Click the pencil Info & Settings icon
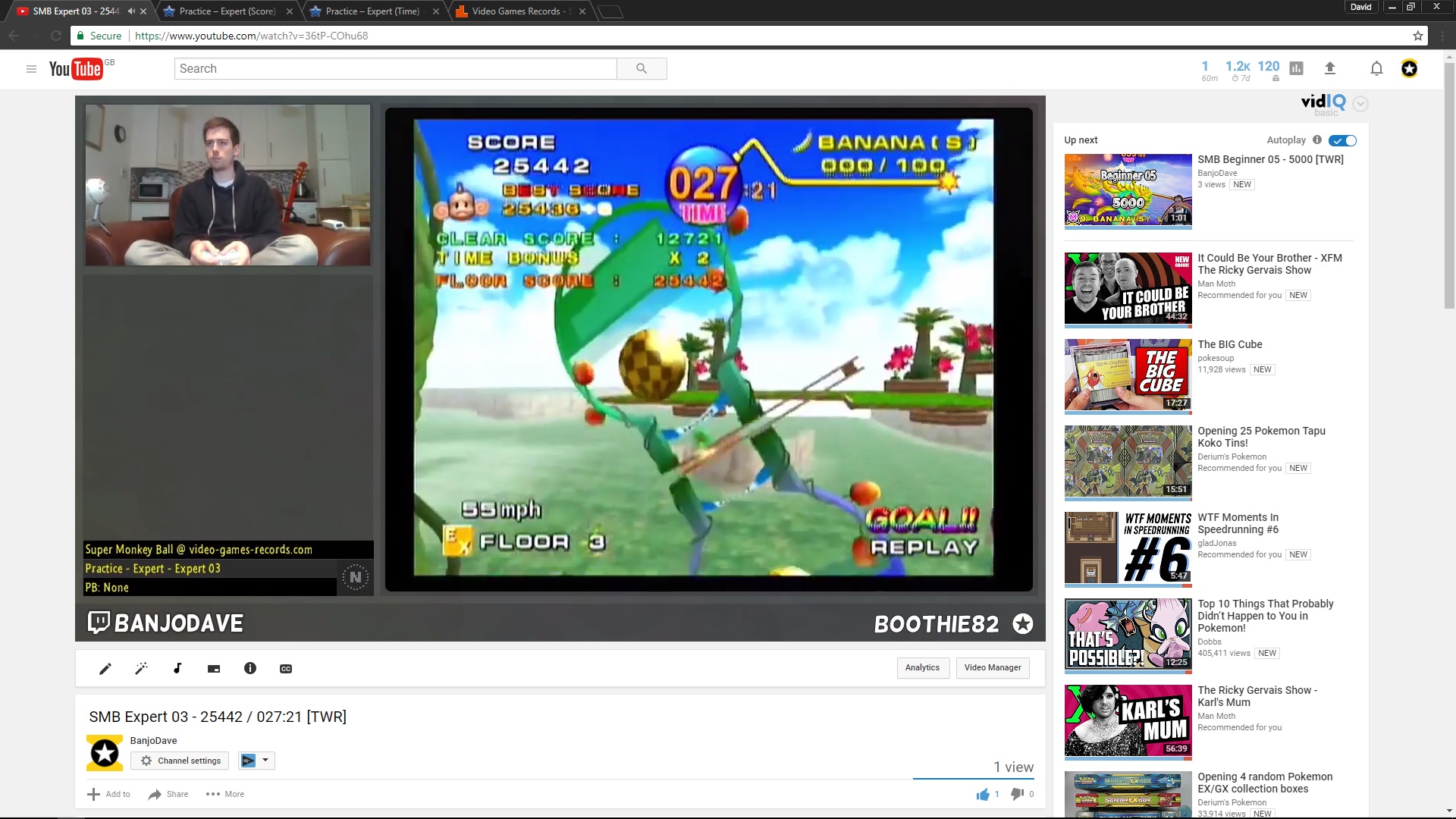Viewport: 1456px width, 819px height. click(x=105, y=668)
